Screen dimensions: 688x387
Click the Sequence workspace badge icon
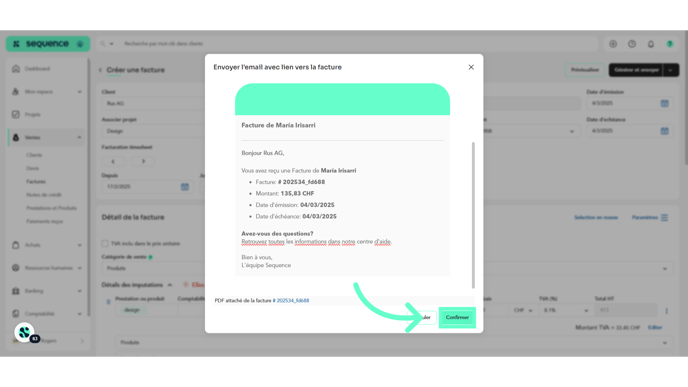coord(80,44)
